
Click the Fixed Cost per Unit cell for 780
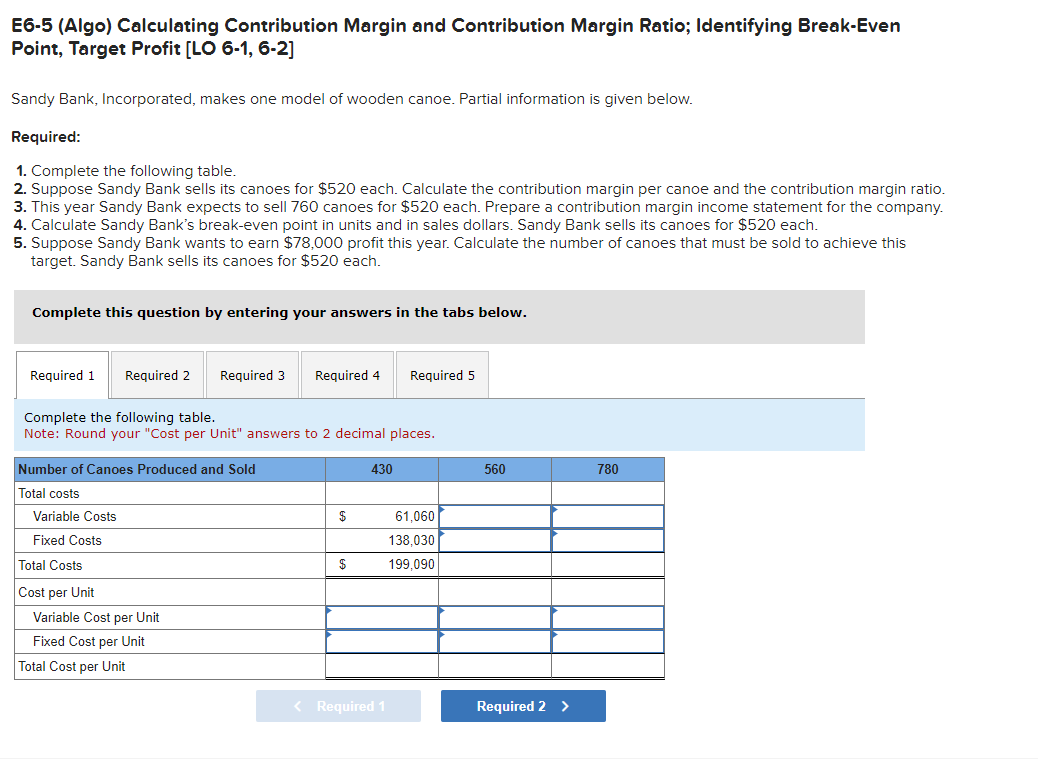[x=607, y=641]
